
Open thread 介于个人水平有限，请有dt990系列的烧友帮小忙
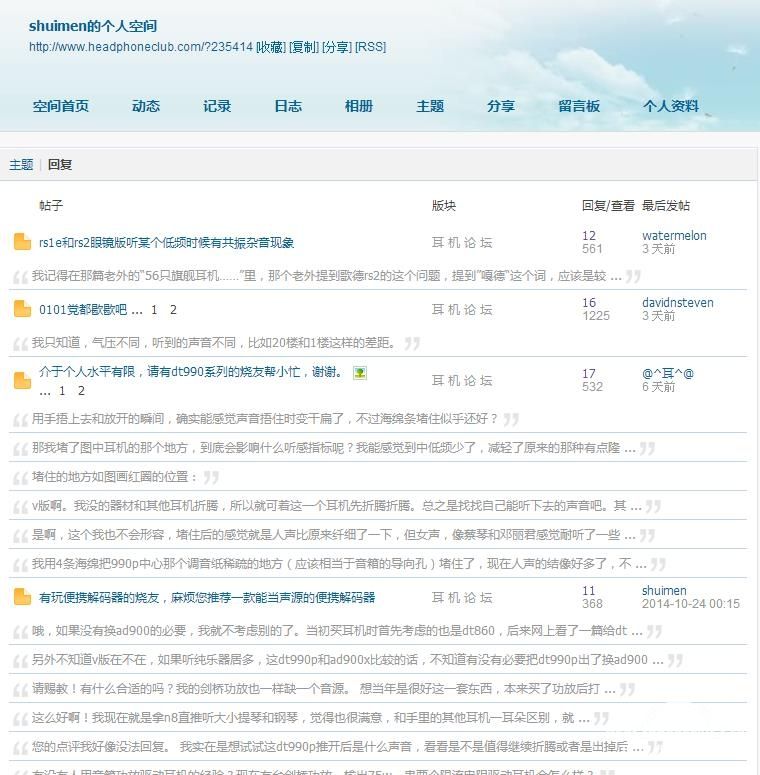tap(190, 372)
